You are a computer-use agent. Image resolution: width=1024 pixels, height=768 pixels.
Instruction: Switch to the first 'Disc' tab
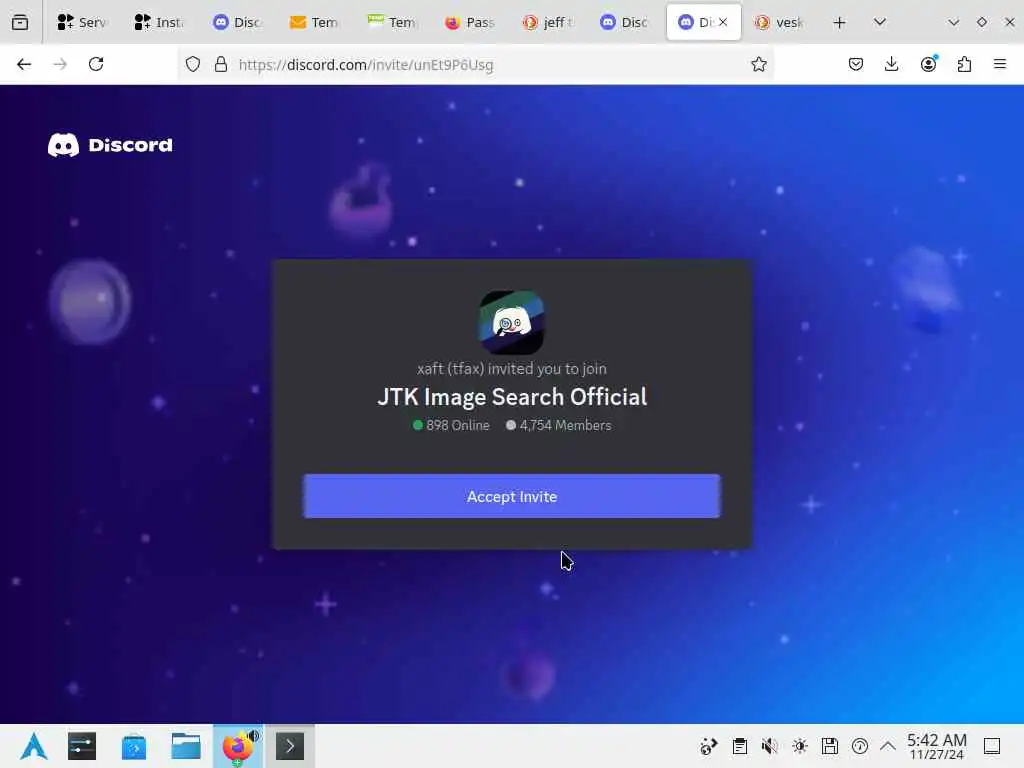pyautogui.click(x=237, y=22)
